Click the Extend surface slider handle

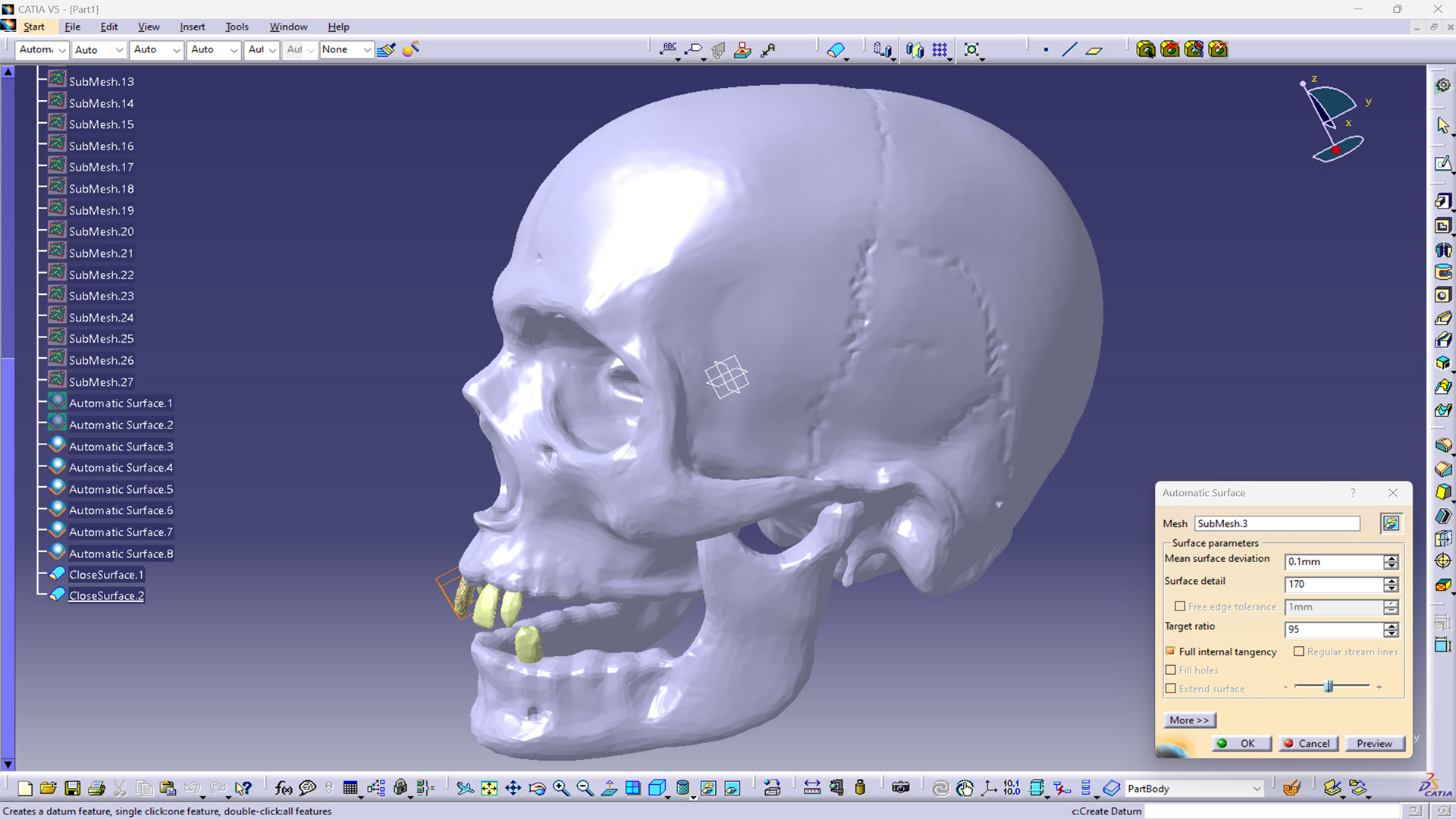click(x=1329, y=686)
